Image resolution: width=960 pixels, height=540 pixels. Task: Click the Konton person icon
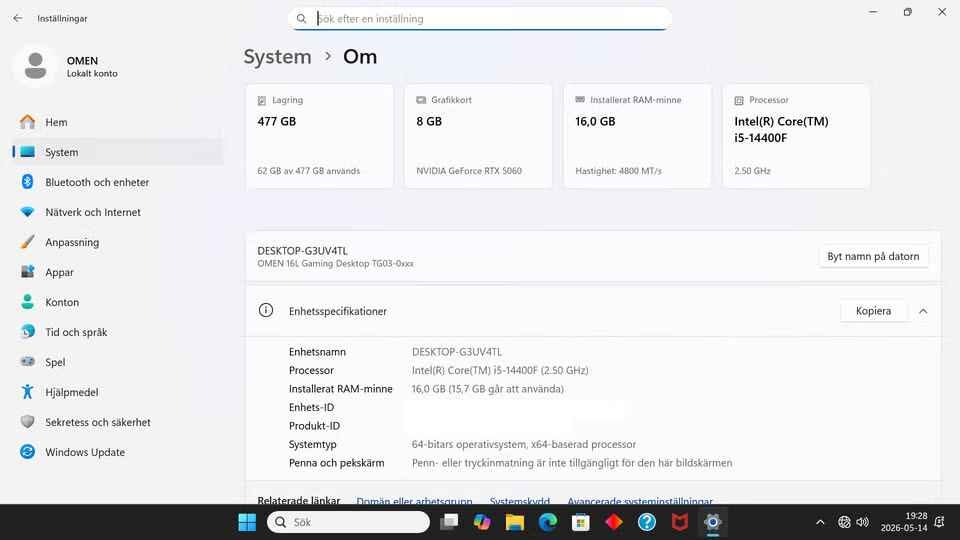point(28,302)
